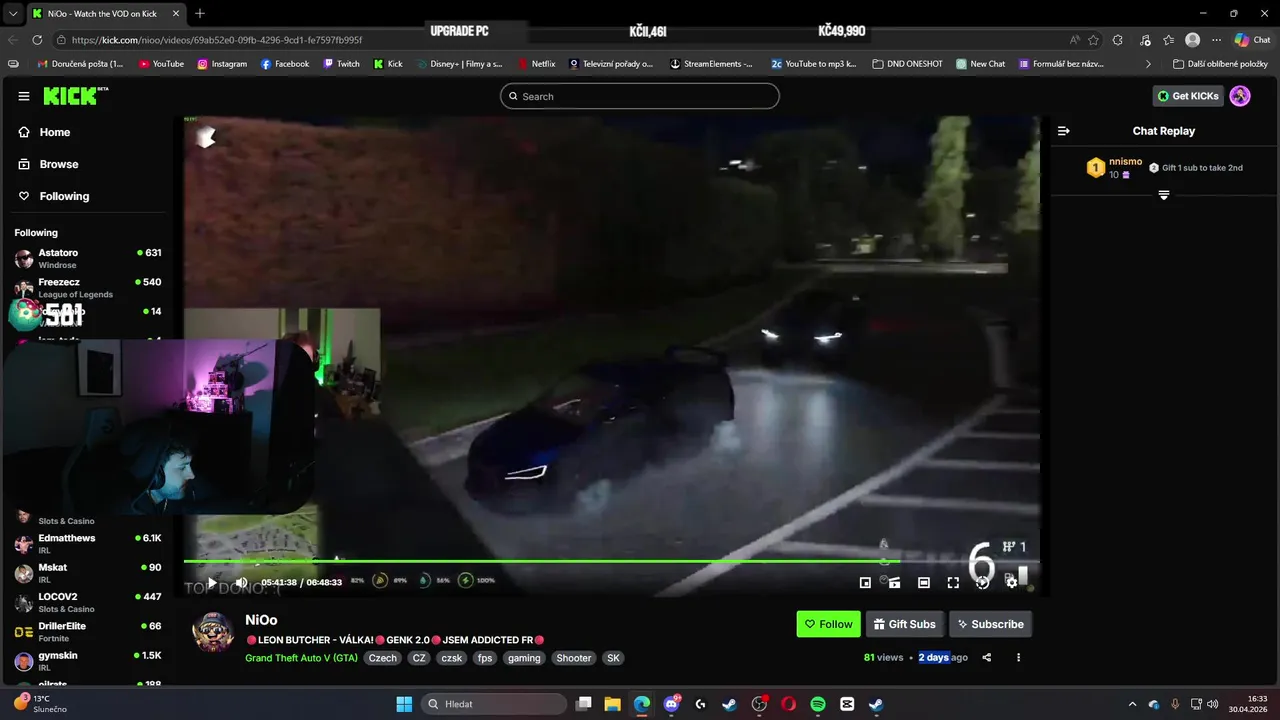Show more bookmarks overflow chevron
This screenshot has width=1280, height=720.
(x=1148, y=64)
